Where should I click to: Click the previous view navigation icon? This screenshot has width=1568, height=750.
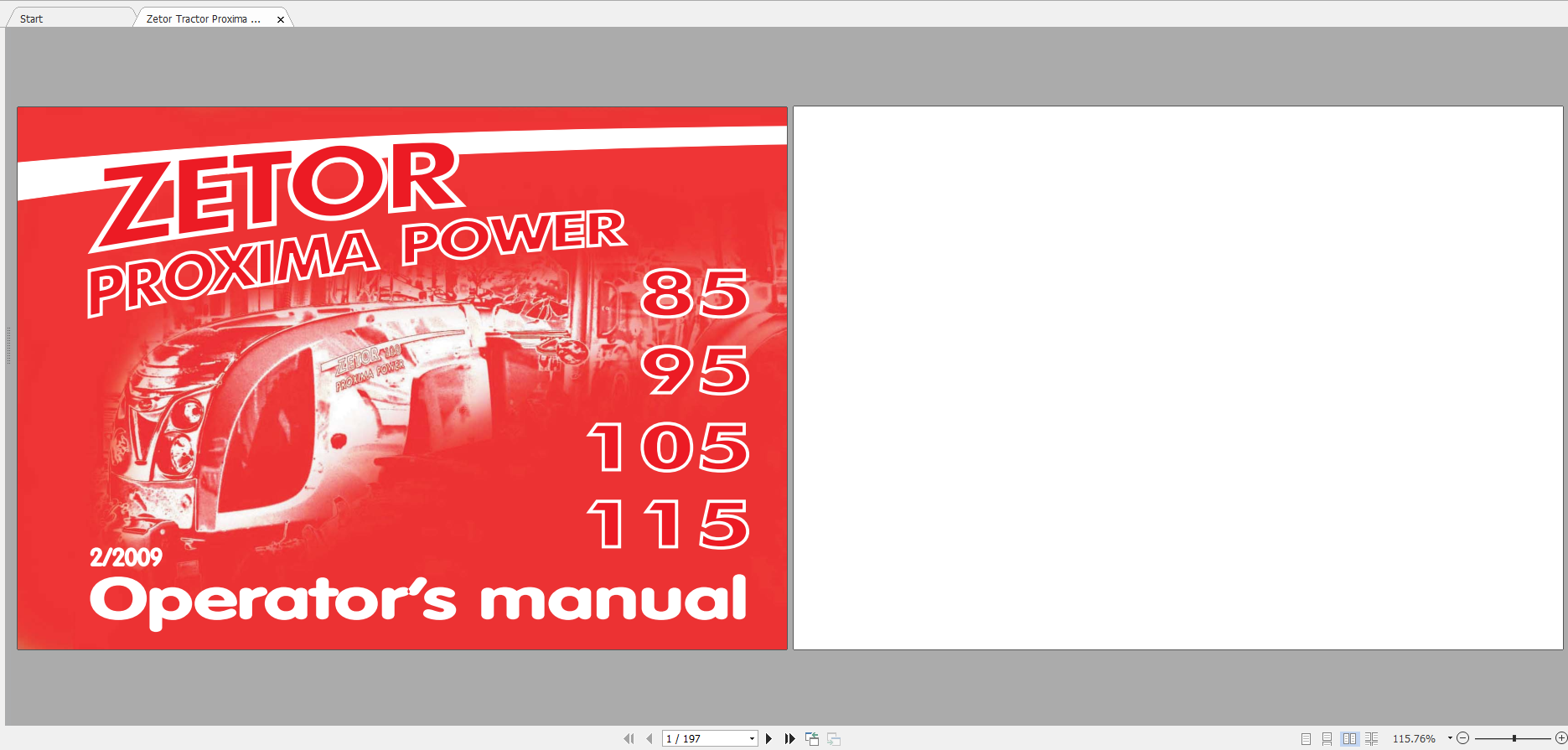click(812, 738)
